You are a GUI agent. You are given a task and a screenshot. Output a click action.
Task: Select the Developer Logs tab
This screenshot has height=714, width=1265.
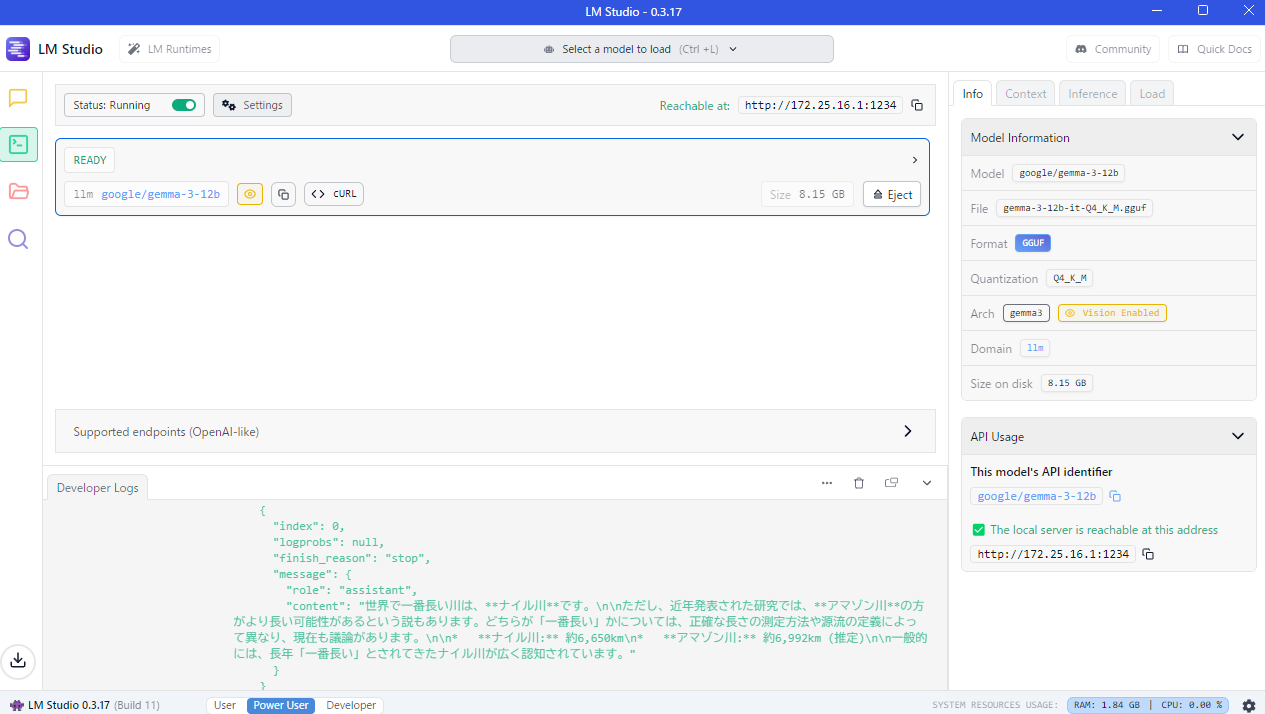98,488
